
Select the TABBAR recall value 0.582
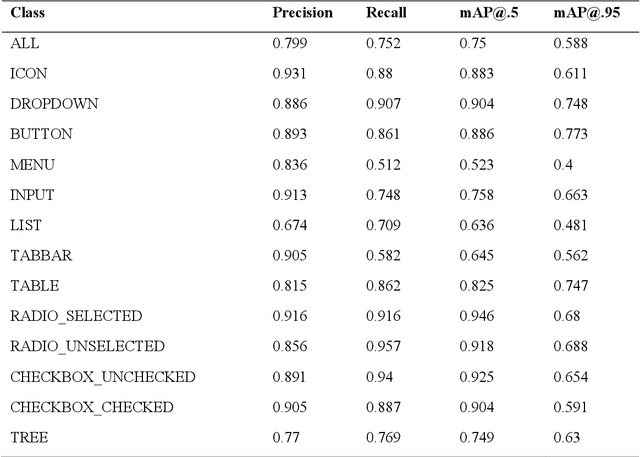click(383, 255)
